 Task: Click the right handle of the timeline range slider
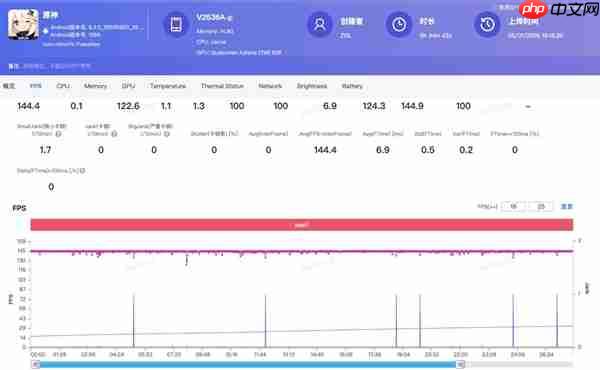(461, 365)
